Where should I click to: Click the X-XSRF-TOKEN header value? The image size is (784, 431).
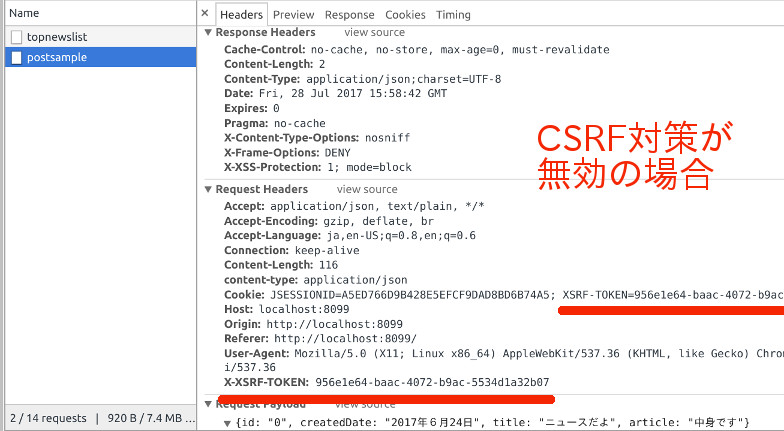pyautogui.click(x=432, y=382)
